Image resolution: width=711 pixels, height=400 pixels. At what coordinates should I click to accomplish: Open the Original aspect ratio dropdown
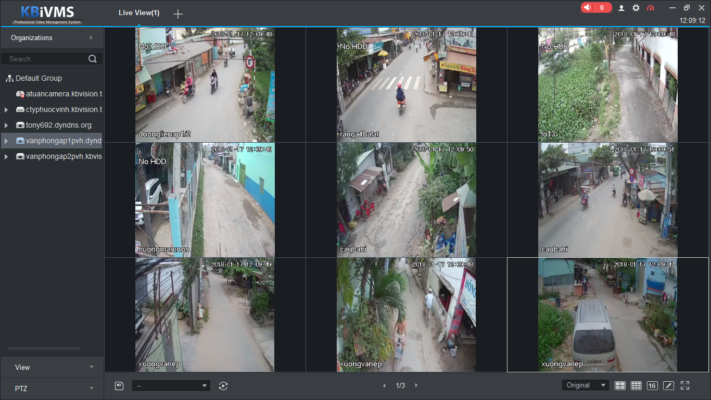585,385
